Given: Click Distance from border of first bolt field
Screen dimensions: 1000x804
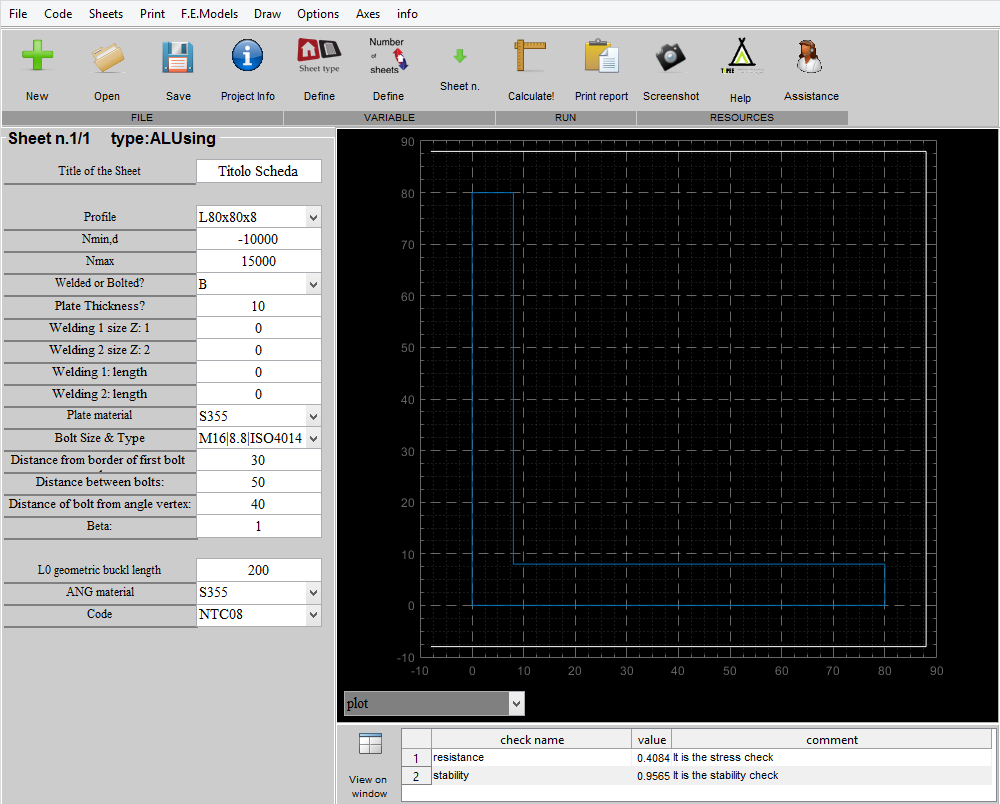Looking at the screenshot, I should [x=258, y=460].
